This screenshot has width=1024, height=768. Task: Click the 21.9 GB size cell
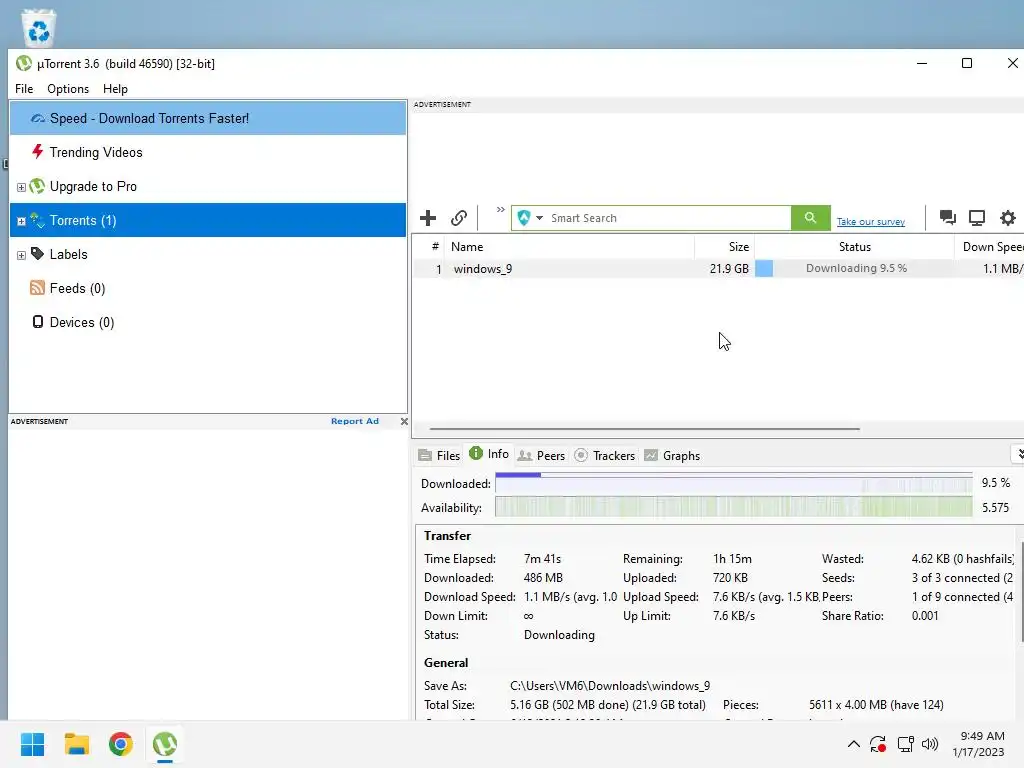coord(729,268)
